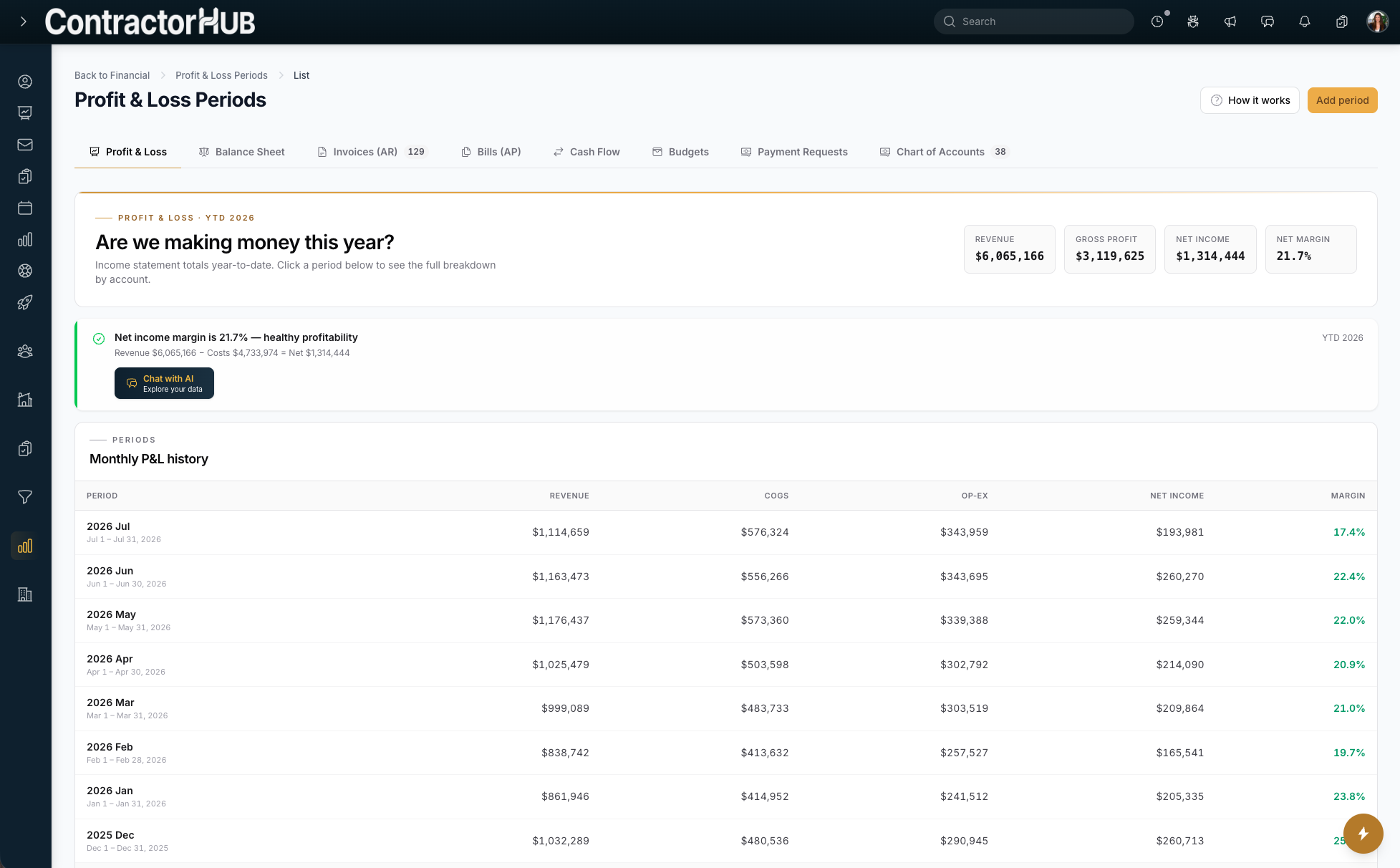Open the 2026 Feb period row
Viewport: 1400px width, 868px height.
[725, 753]
